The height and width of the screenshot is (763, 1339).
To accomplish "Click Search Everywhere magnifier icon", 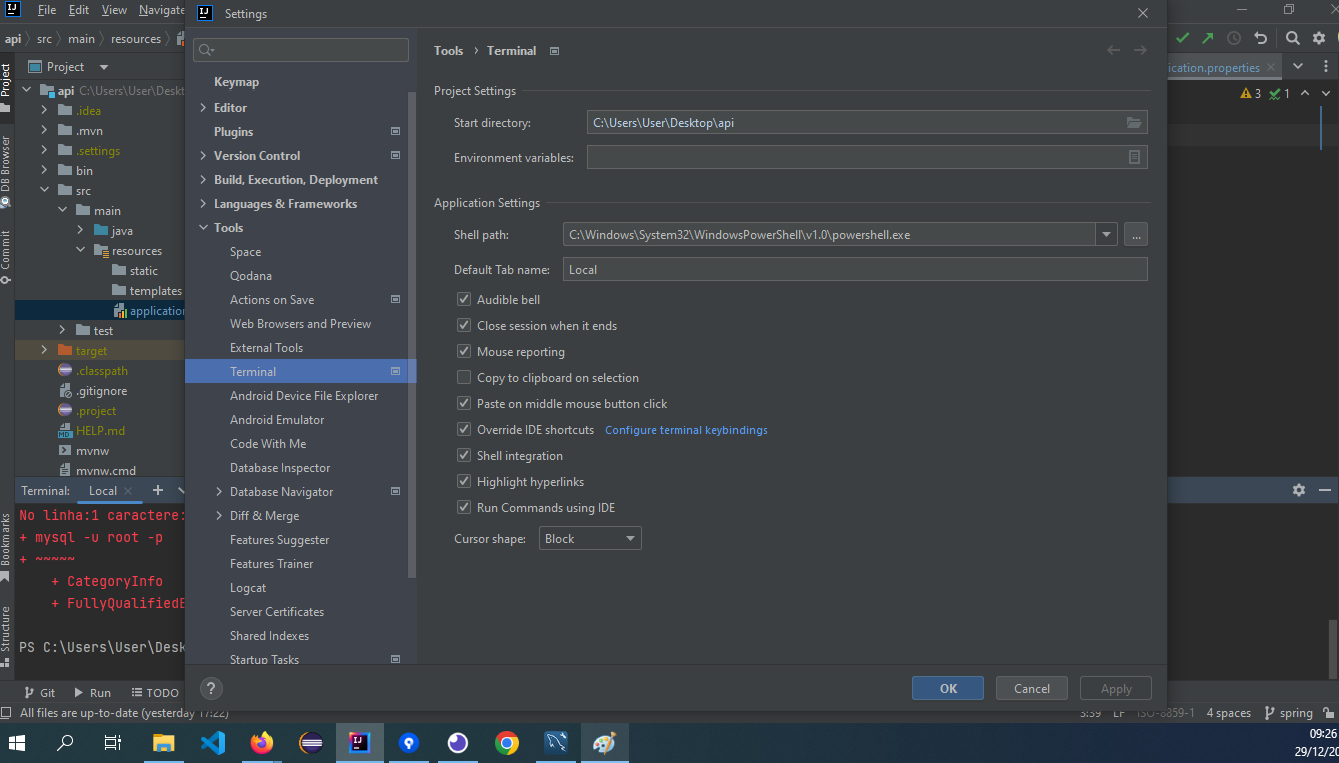I will point(1292,38).
